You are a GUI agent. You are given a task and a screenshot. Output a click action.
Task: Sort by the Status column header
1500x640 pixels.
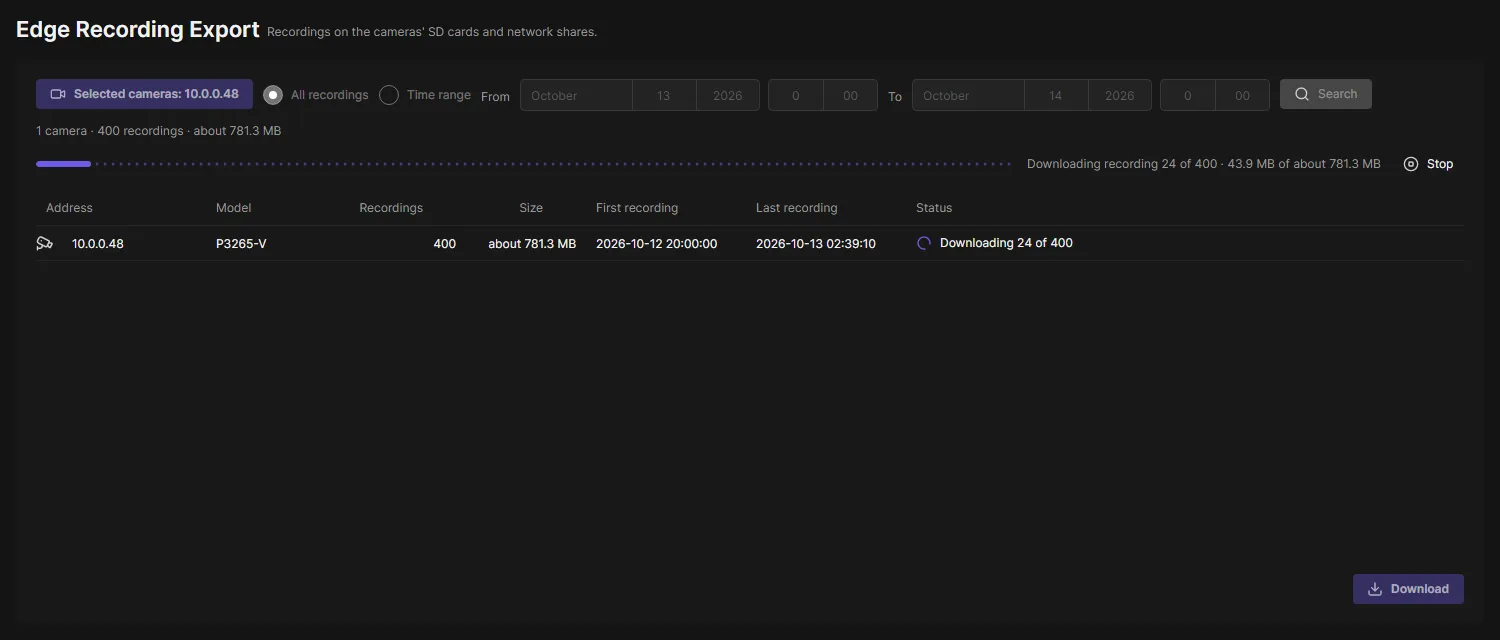tap(934, 208)
